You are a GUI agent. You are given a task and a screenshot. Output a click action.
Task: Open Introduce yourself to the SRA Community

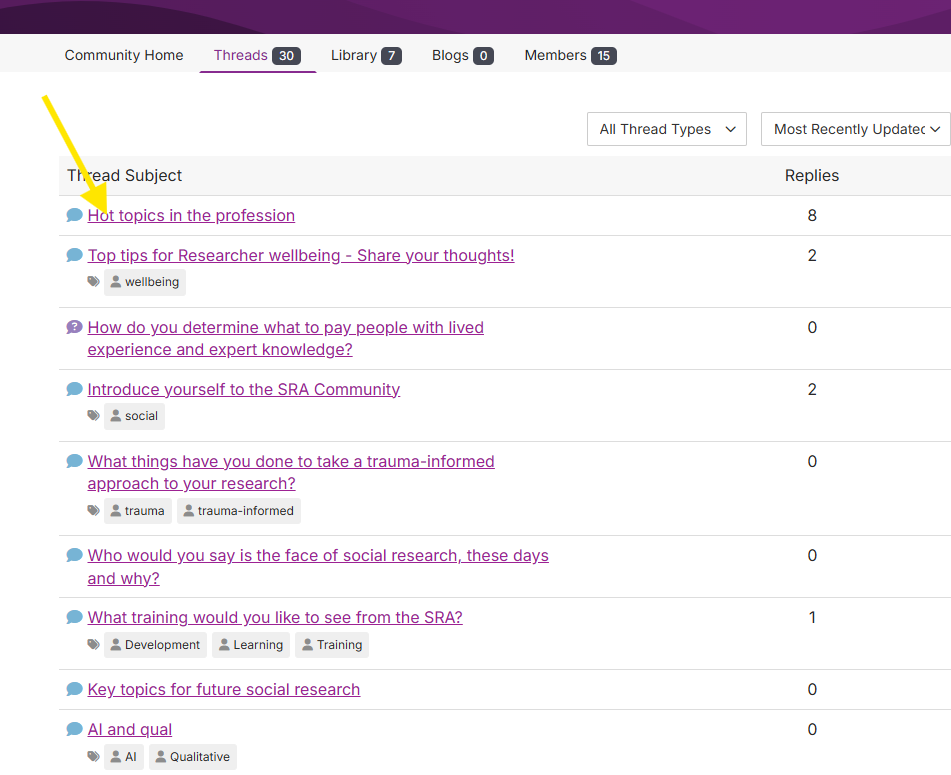(244, 389)
